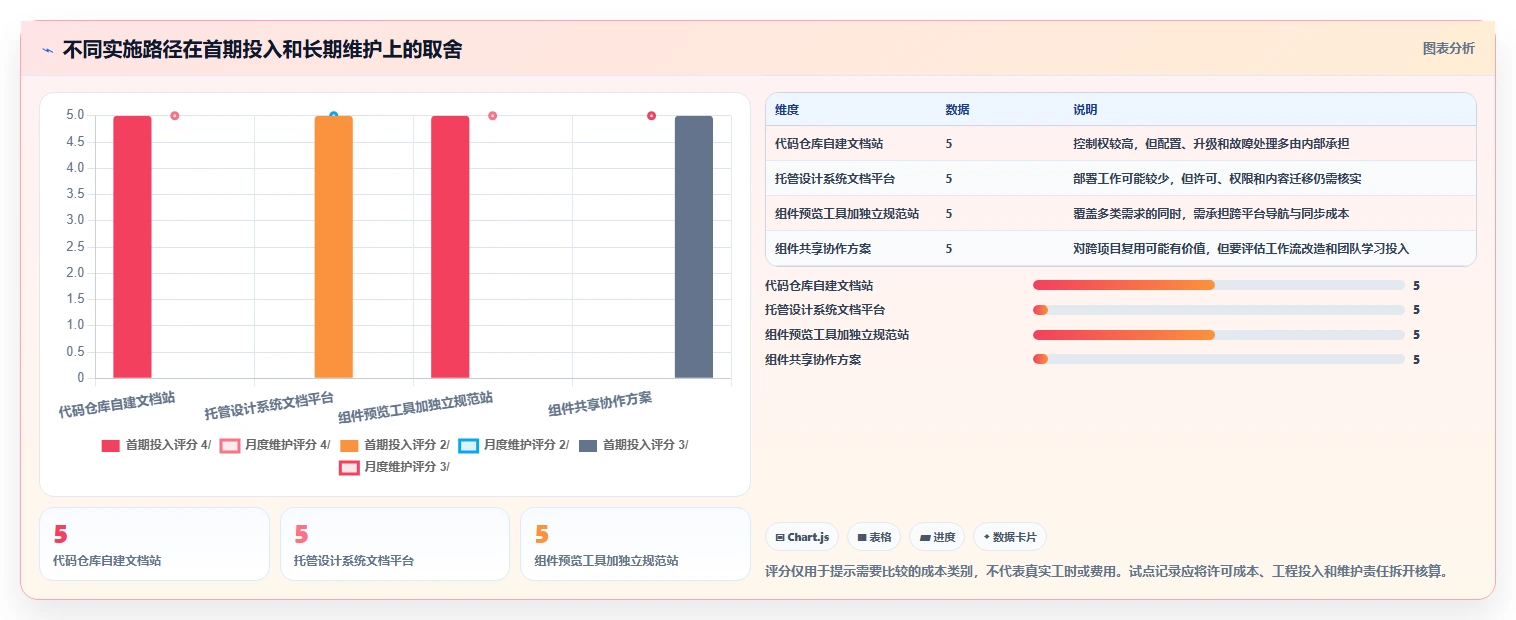Select the Chart.js tag chip

[802, 537]
